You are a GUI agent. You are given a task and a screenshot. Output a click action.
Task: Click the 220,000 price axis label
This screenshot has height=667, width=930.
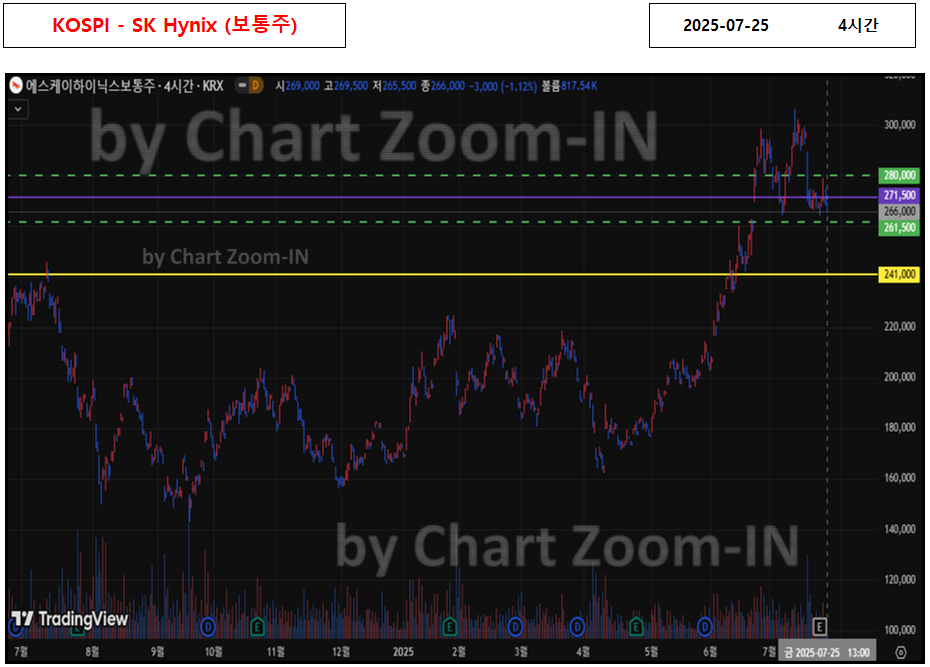tap(899, 327)
